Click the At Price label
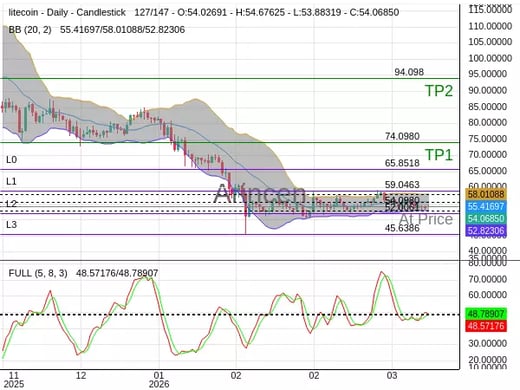Screen dimensions: 520x390 click(x=426, y=219)
